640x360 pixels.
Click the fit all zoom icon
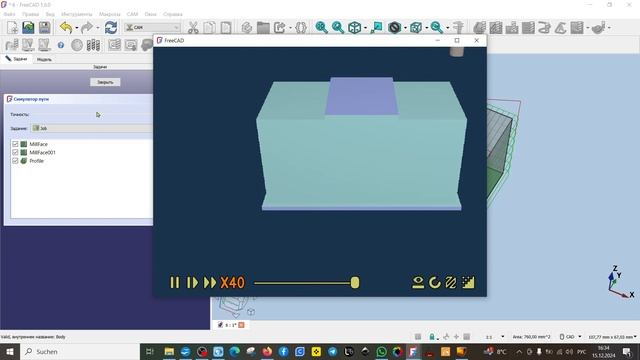point(321,27)
